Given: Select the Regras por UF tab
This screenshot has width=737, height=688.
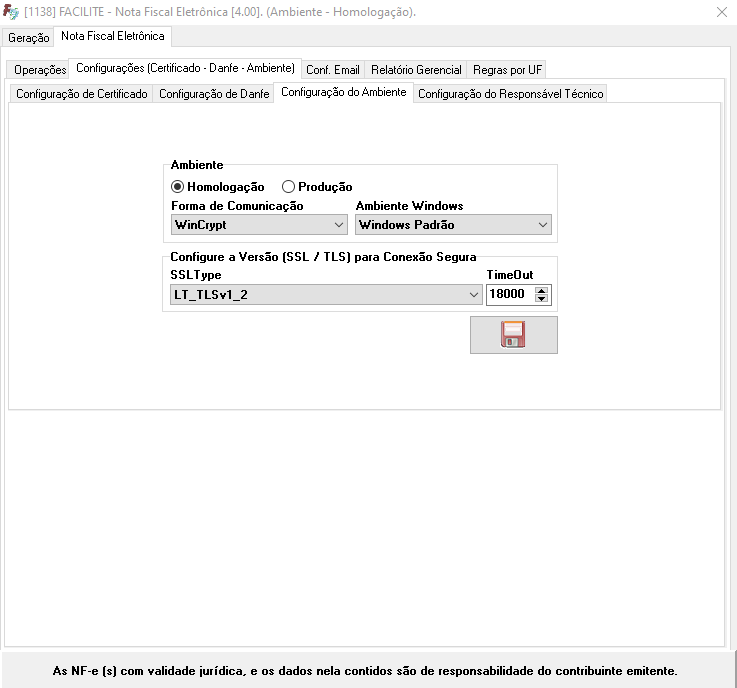Looking at the screenshot, I should click(x=508, y=70).
